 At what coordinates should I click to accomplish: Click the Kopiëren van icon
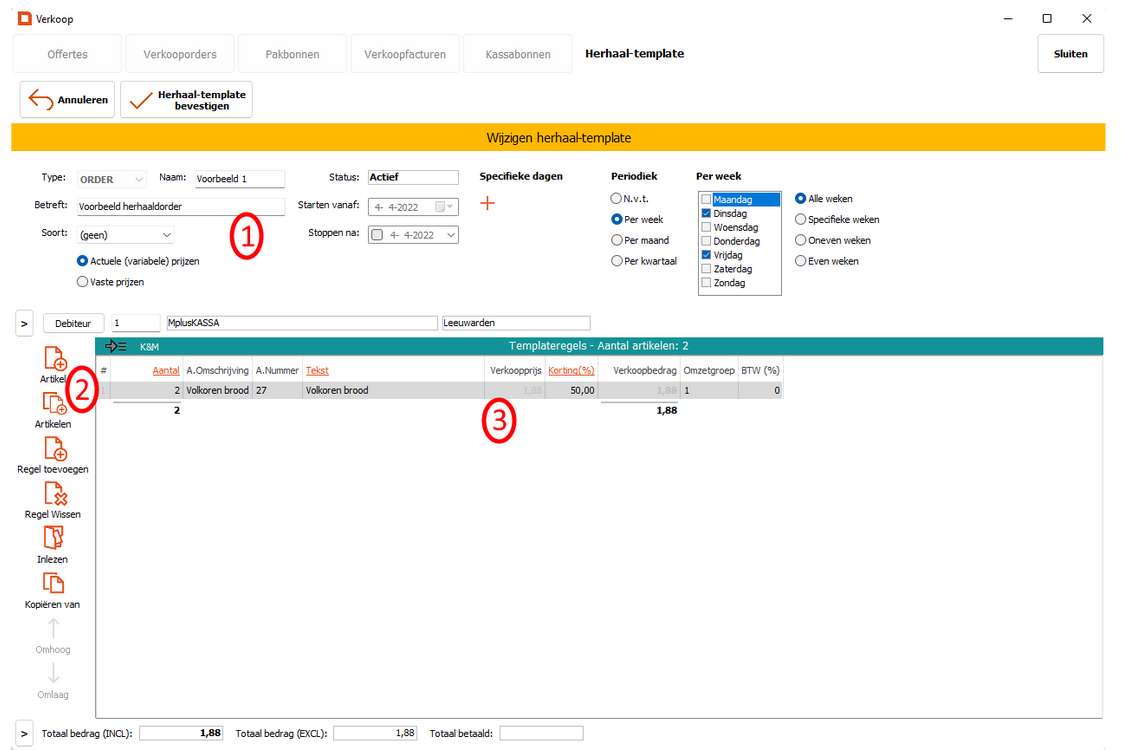click(54, 584)
